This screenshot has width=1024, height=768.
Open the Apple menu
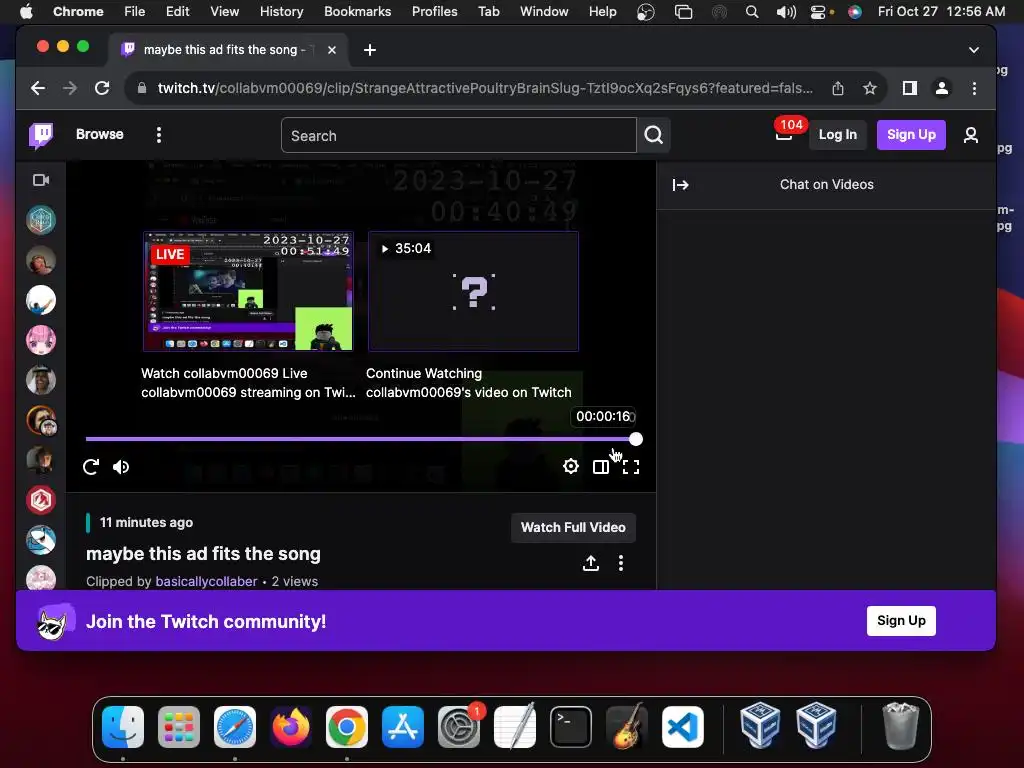click(26, 11)
